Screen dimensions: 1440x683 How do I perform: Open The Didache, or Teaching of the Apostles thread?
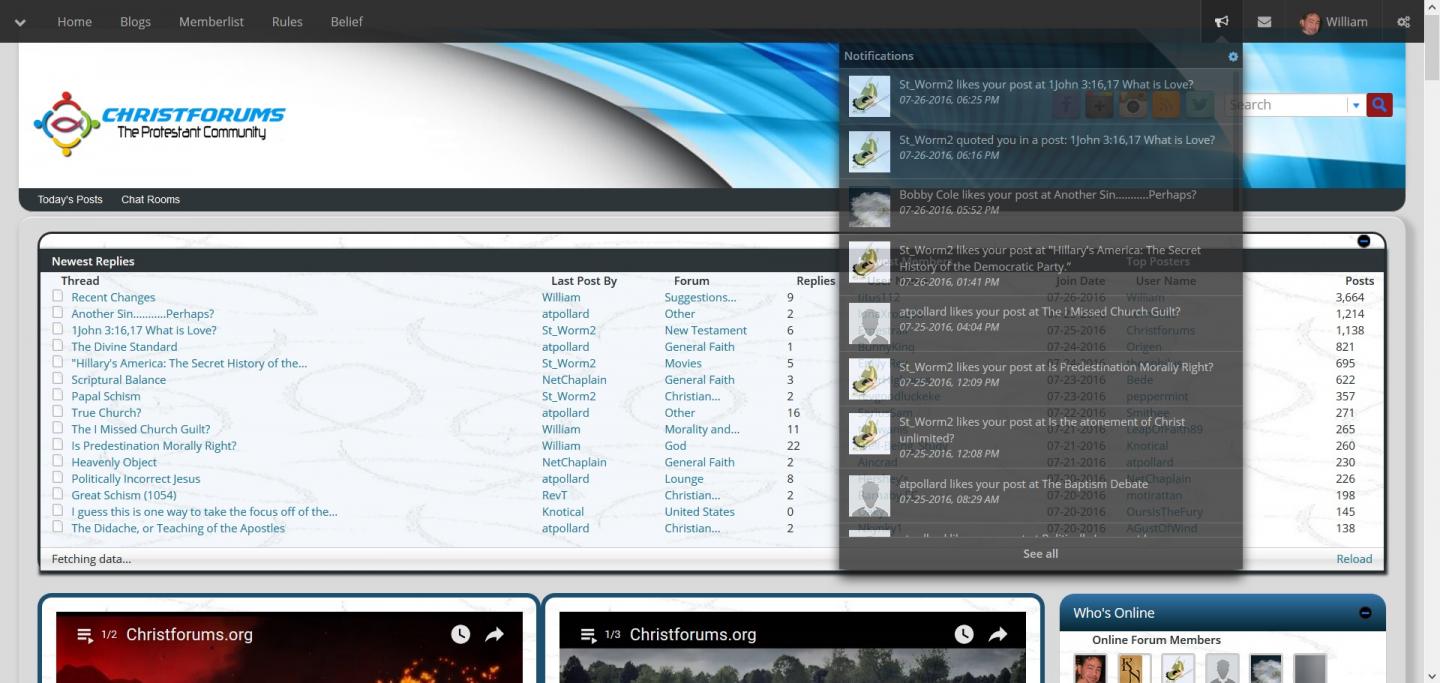pyautogui.click(x=178, y=528)
